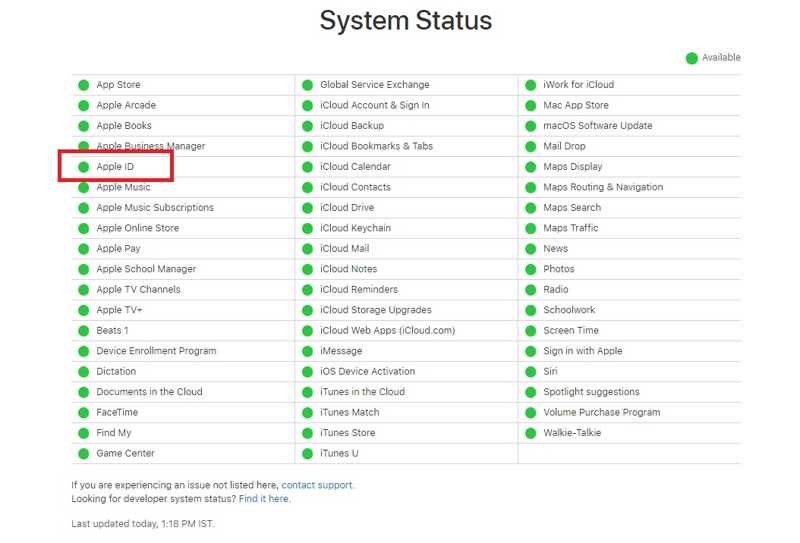Image resolution: width=800 pixels, height=543 pixels.
Task: Select the iCloud Calendar row
Action: point(407,167)
